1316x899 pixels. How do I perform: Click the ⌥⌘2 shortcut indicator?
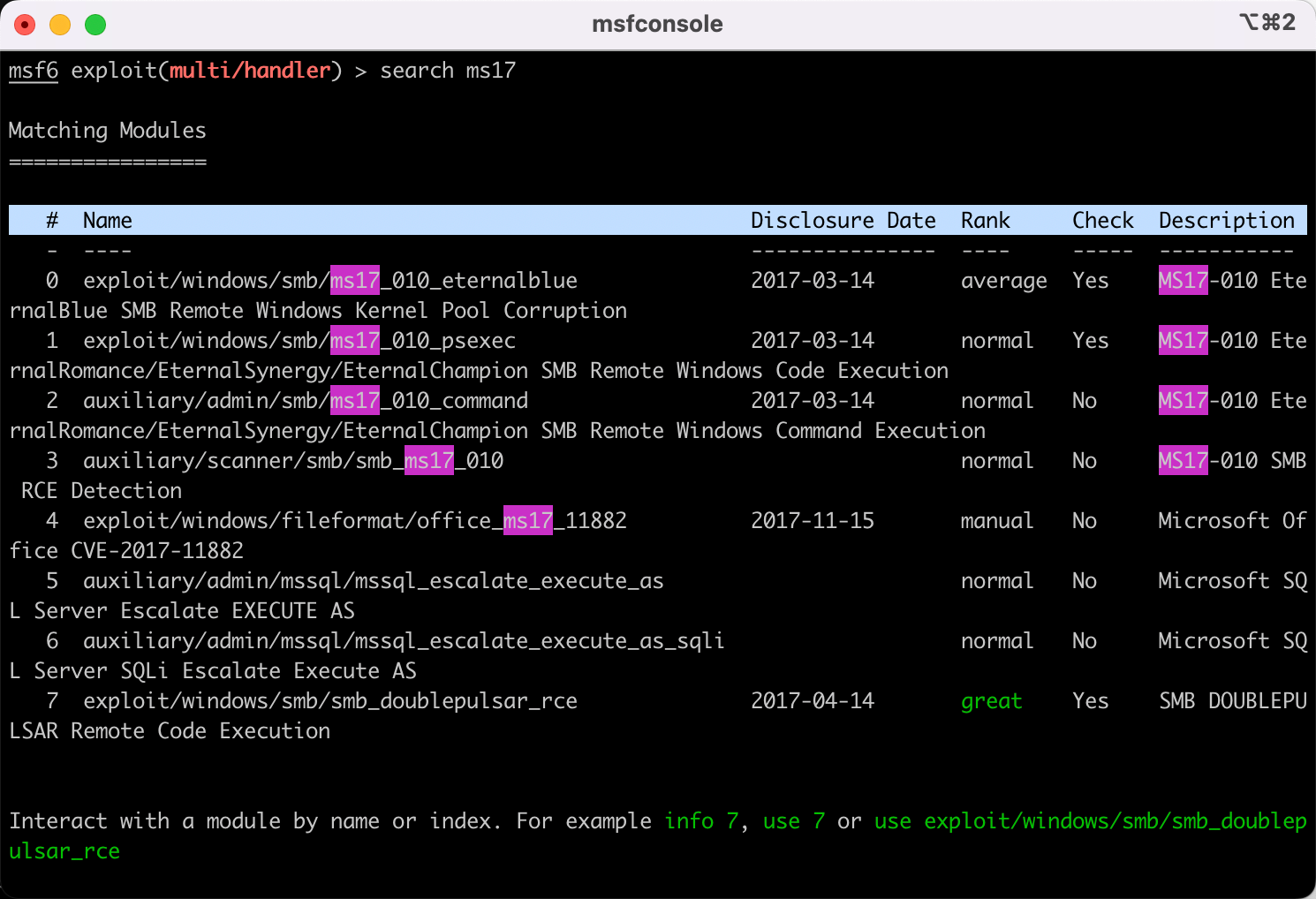(1267, 22)
